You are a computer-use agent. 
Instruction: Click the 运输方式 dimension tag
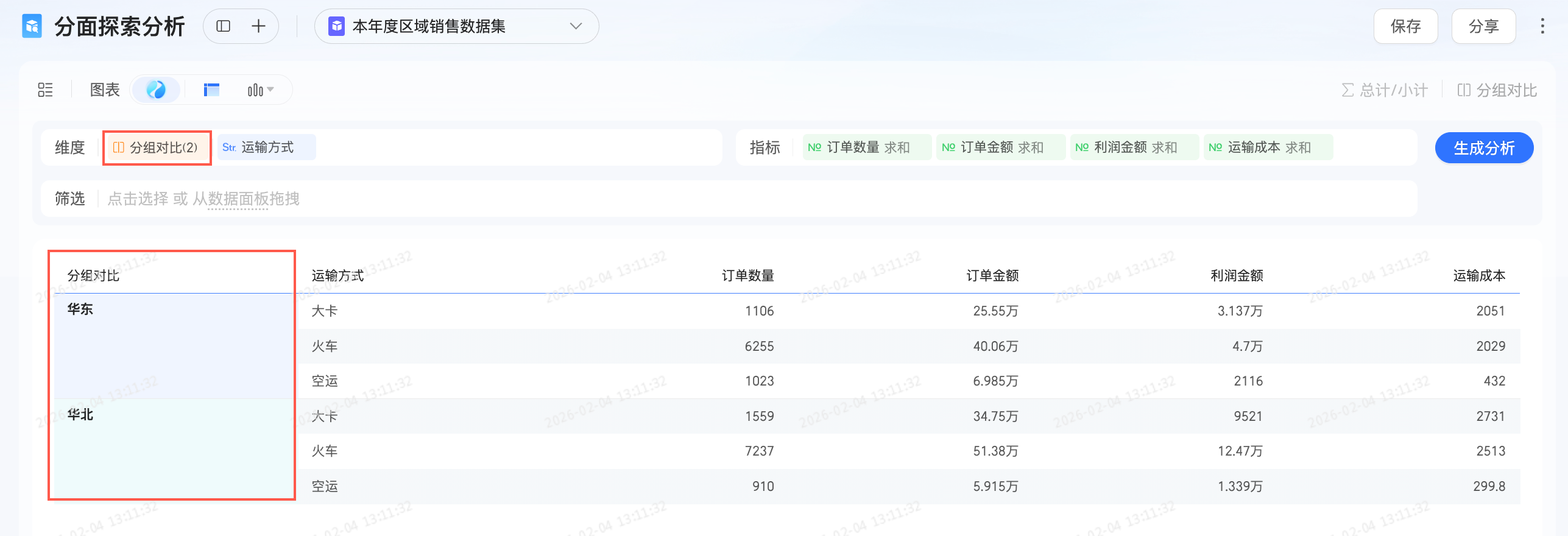(266, 147)
